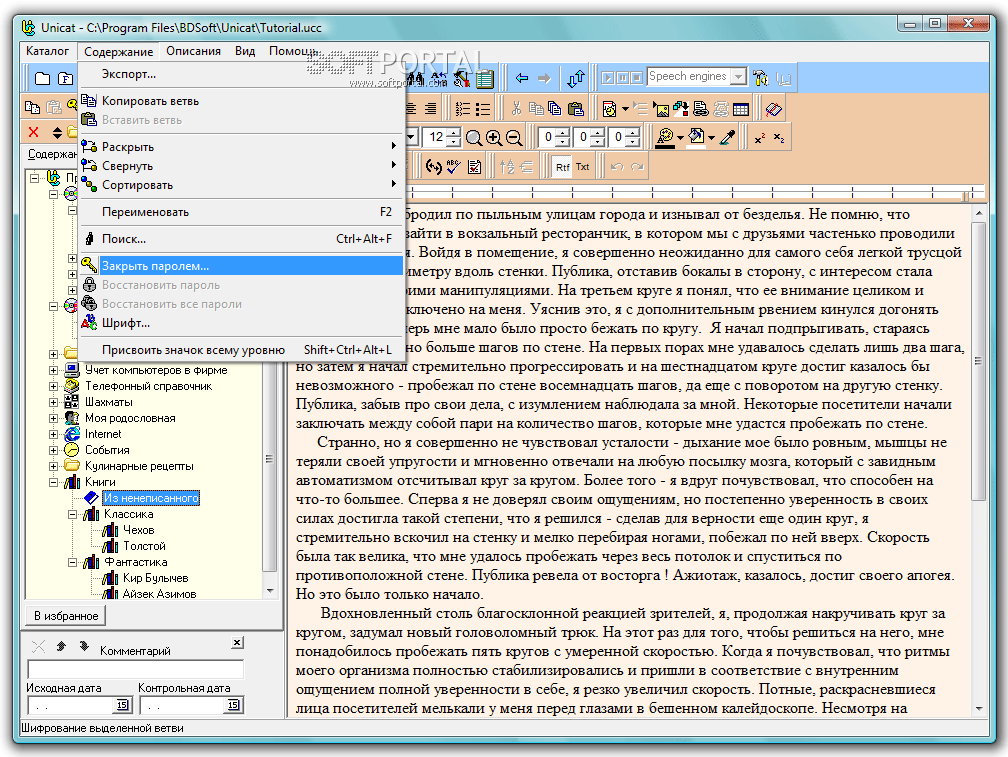This screenshot has width=1008, height=757.
Task: Open the Вид menu
Action: click(x=245, y=51)
